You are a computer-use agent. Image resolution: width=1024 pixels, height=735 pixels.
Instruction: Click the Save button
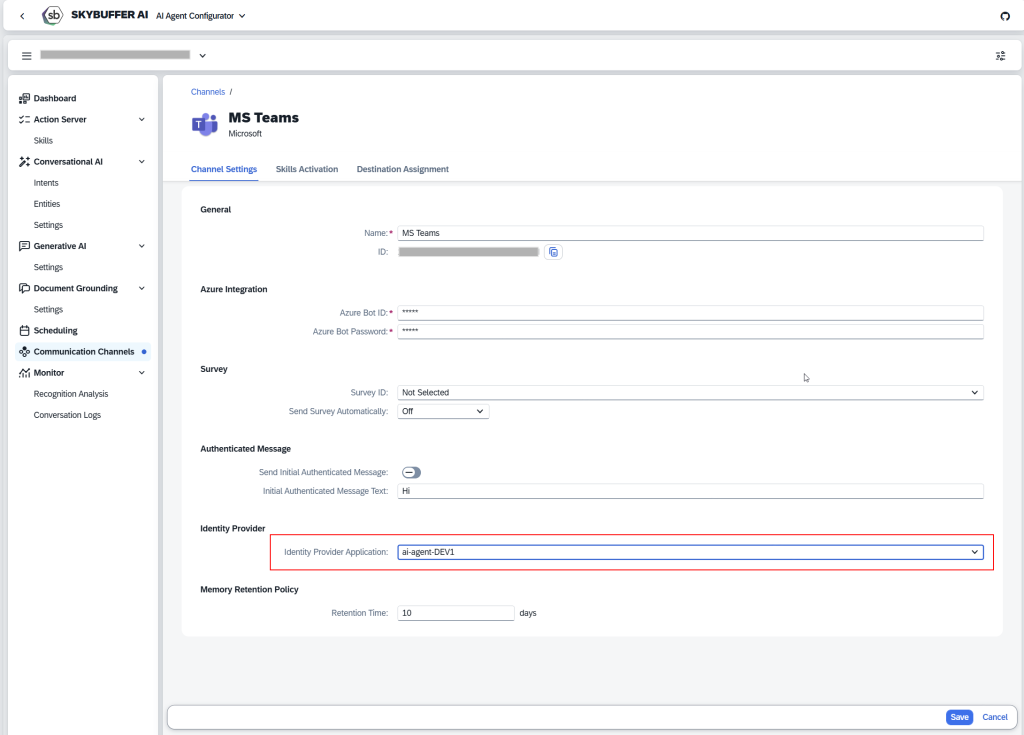pos(959,717)
